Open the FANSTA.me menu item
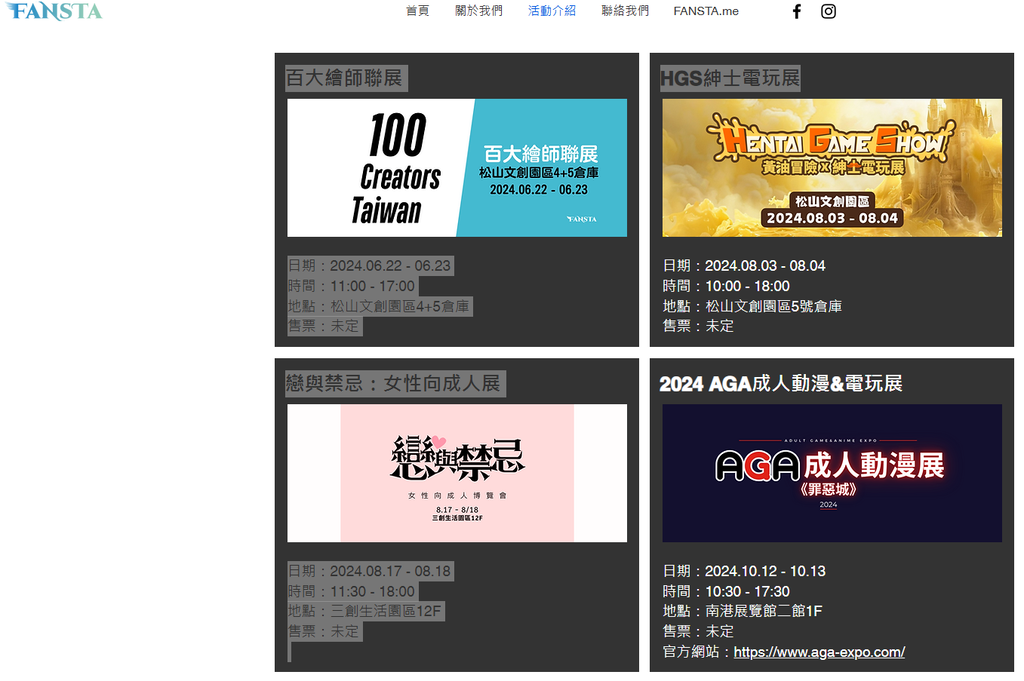This screenshot has width=1024, height=681. click(x=706, y=11)
